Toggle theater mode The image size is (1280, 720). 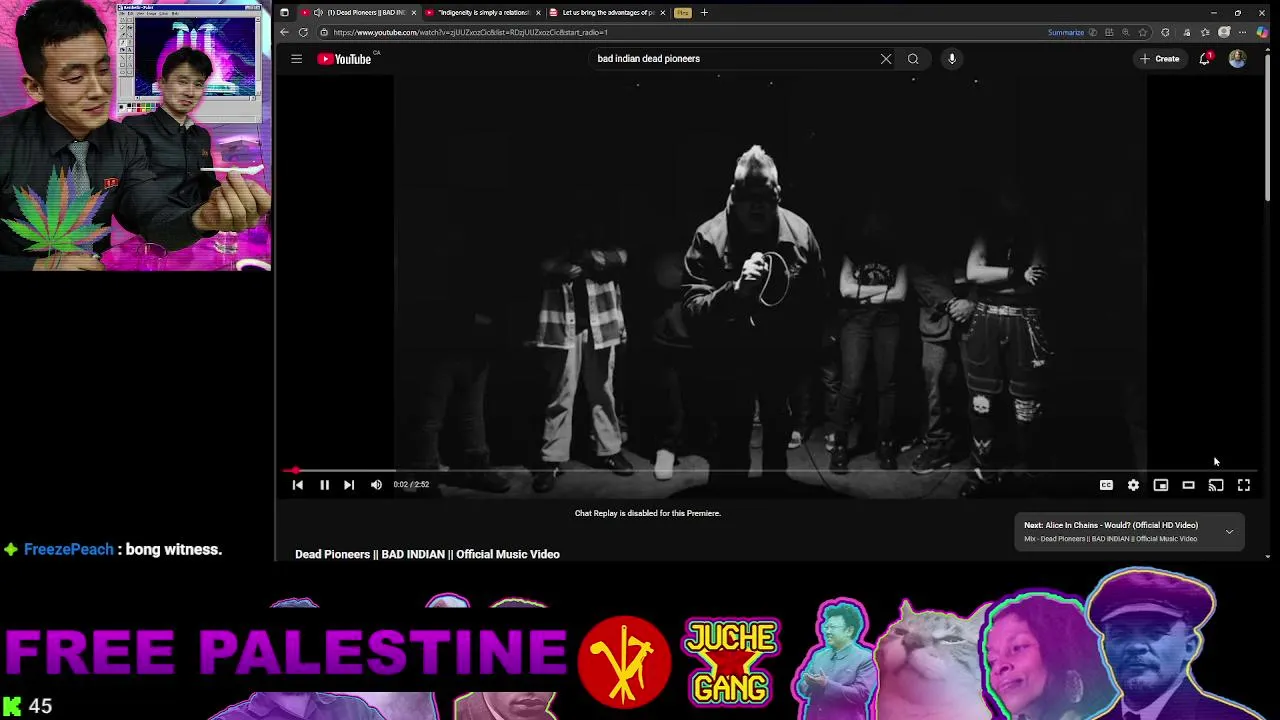[x=1188, y=485]
